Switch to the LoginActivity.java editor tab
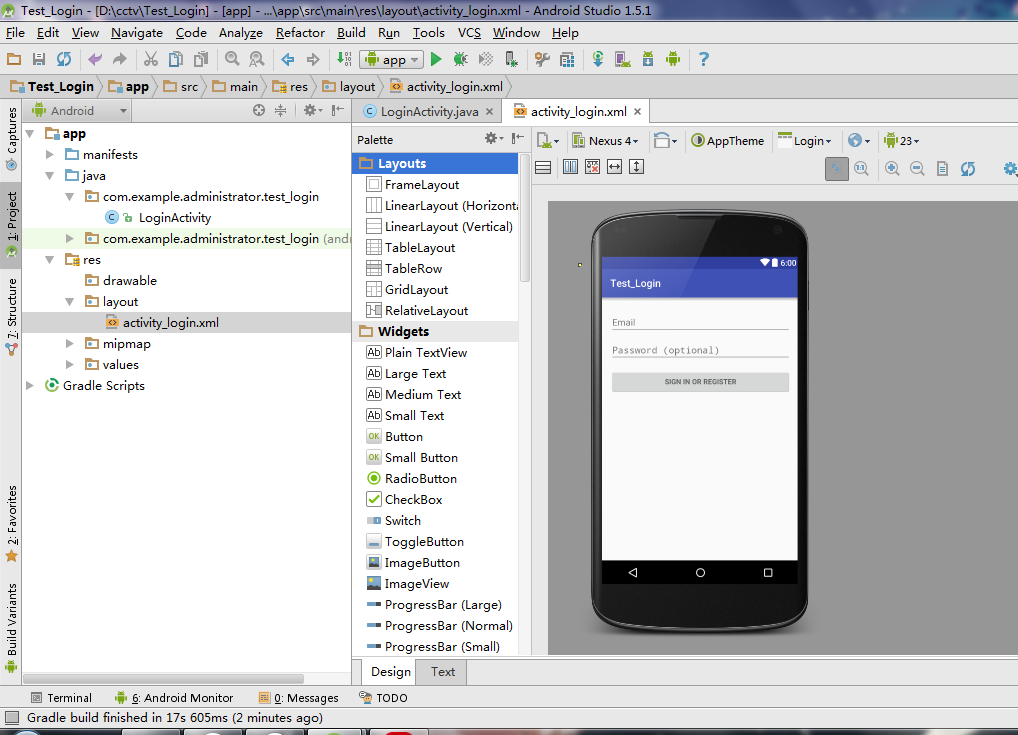The width and height of the screenshot is (1018, 735). [x=428, y=112]
